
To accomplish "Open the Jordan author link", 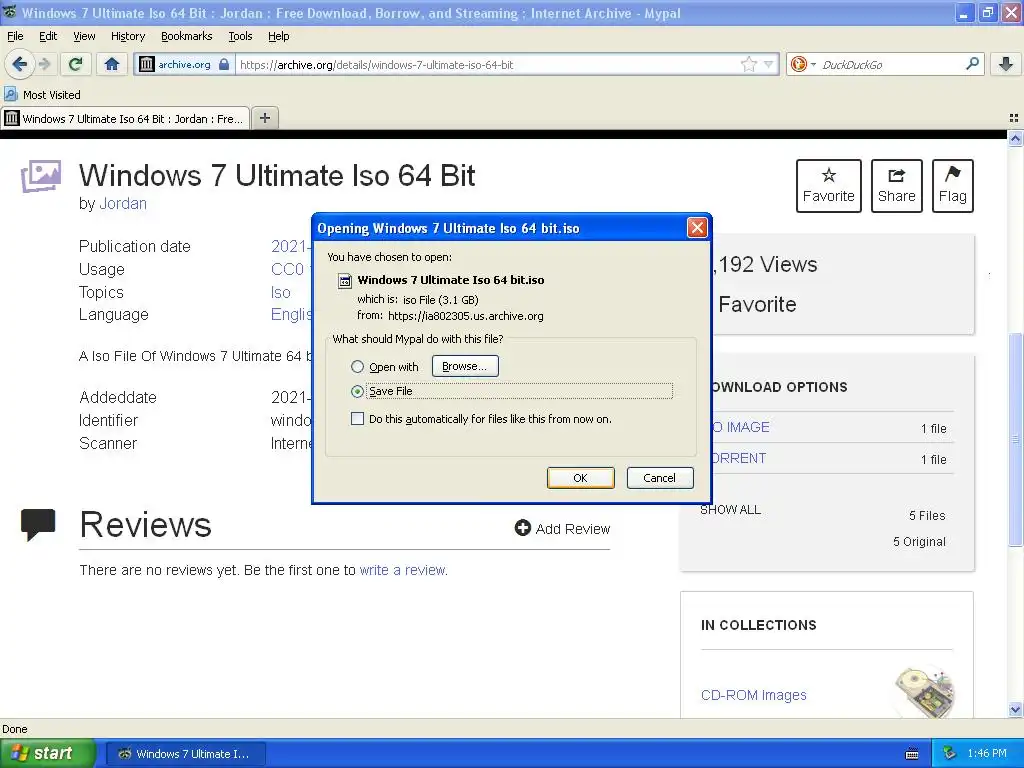I will [x=123, y=204].
